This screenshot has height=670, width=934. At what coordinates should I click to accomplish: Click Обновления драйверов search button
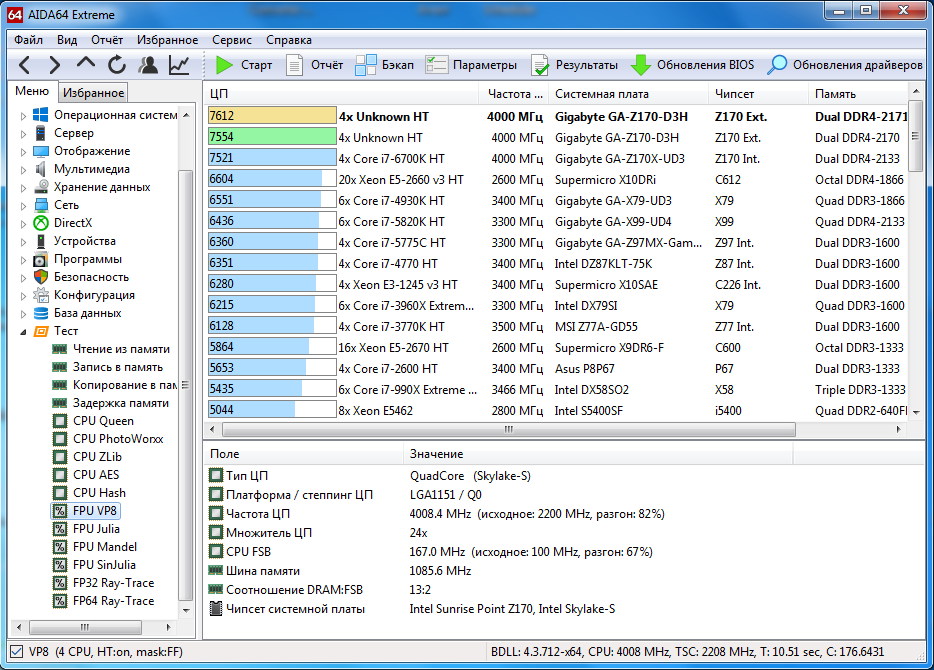[845, 65]
